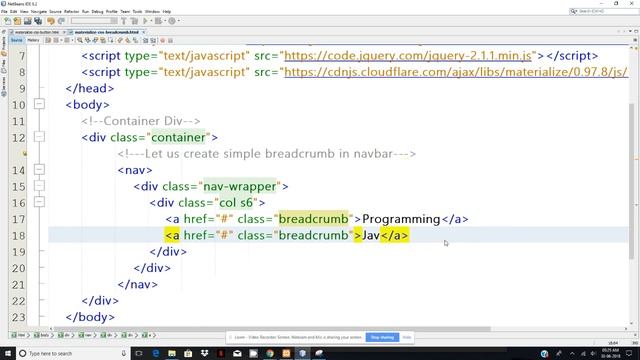Collapse the nav fold on line 14

point(39,169)
